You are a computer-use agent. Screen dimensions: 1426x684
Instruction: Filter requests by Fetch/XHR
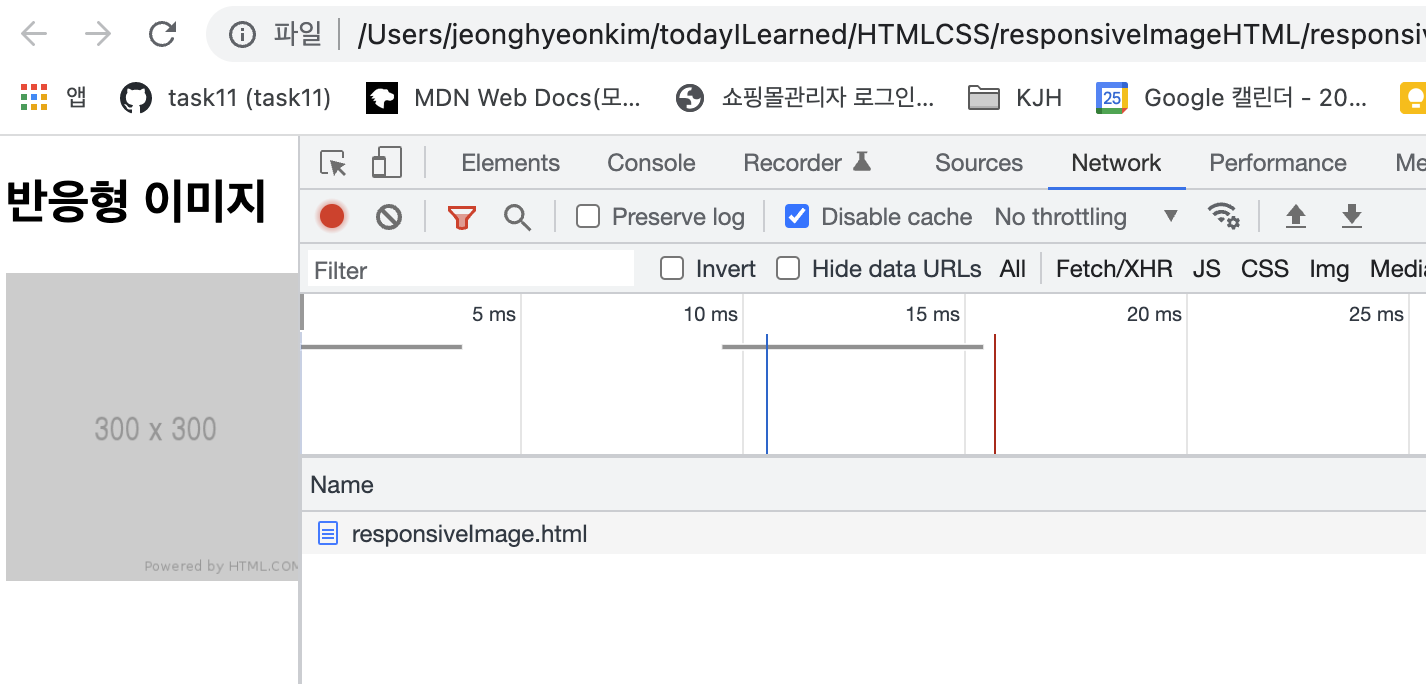pyautogui.click(x=1114, y=268)
